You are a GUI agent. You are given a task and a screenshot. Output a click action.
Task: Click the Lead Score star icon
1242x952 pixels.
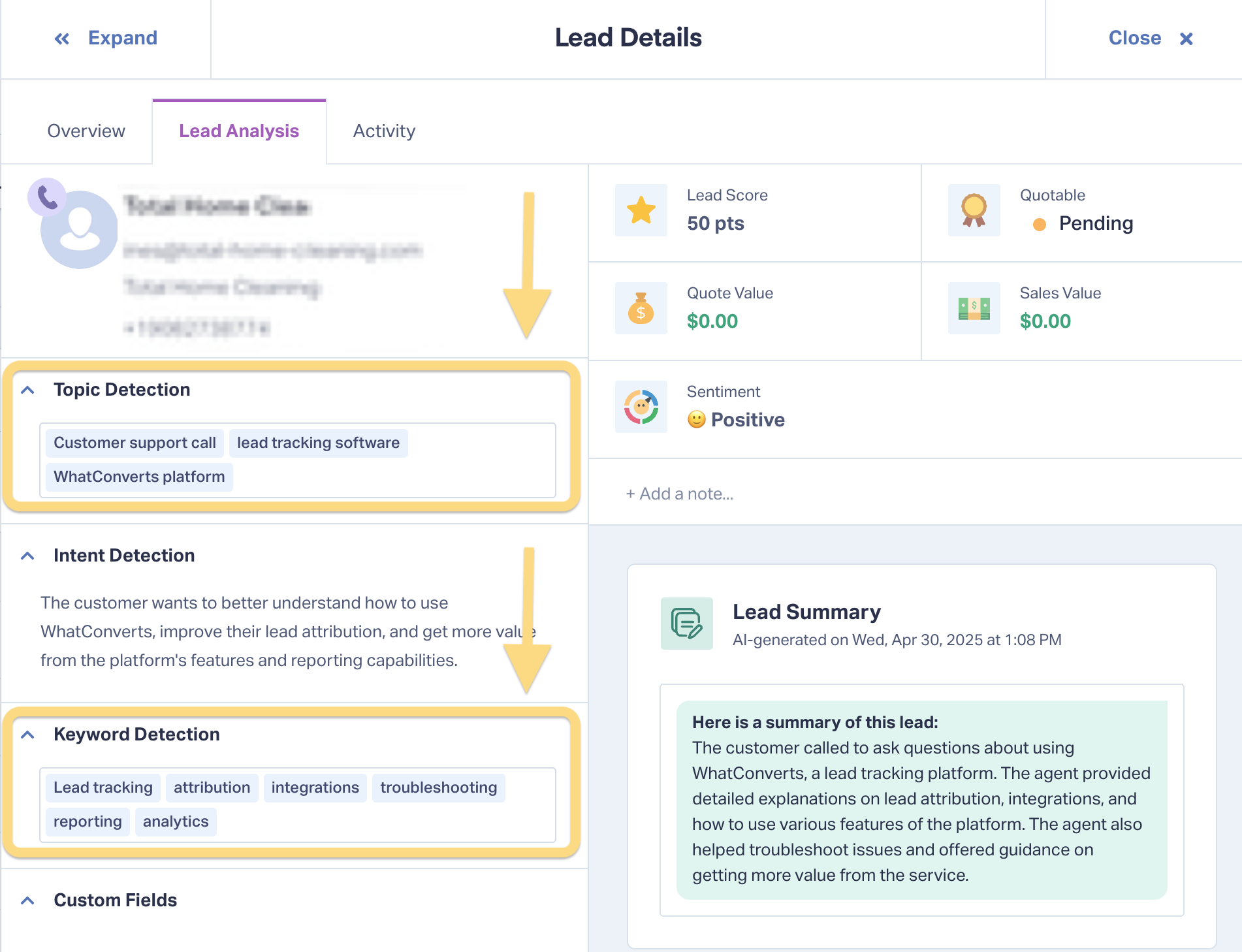641,210
